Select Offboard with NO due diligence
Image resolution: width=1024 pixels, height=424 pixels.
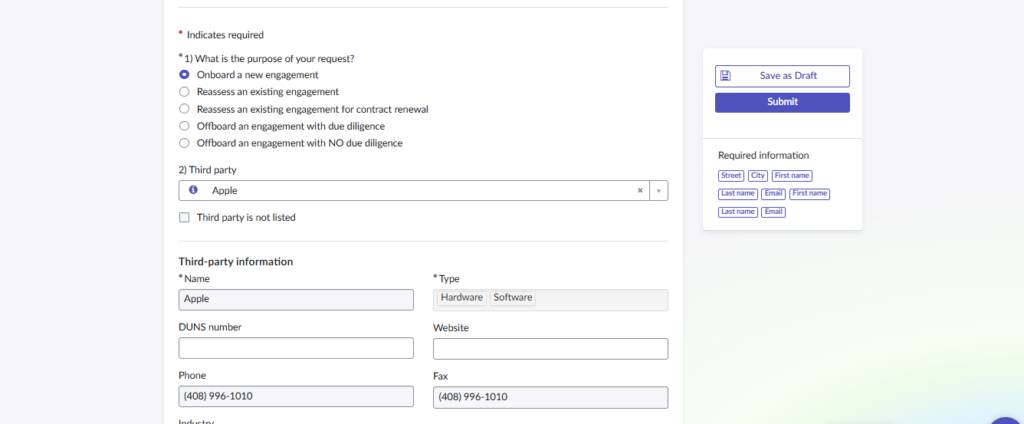(184, 143)
